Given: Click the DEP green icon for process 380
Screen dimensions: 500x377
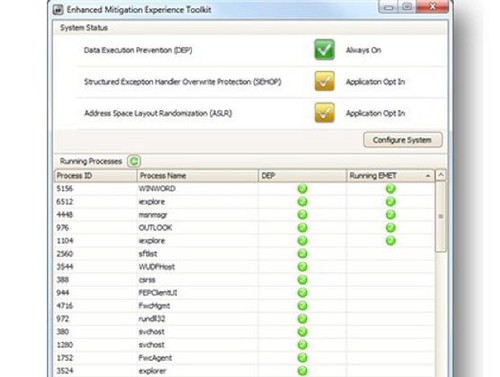Looking at the screenshot, I should pos(302,332).
